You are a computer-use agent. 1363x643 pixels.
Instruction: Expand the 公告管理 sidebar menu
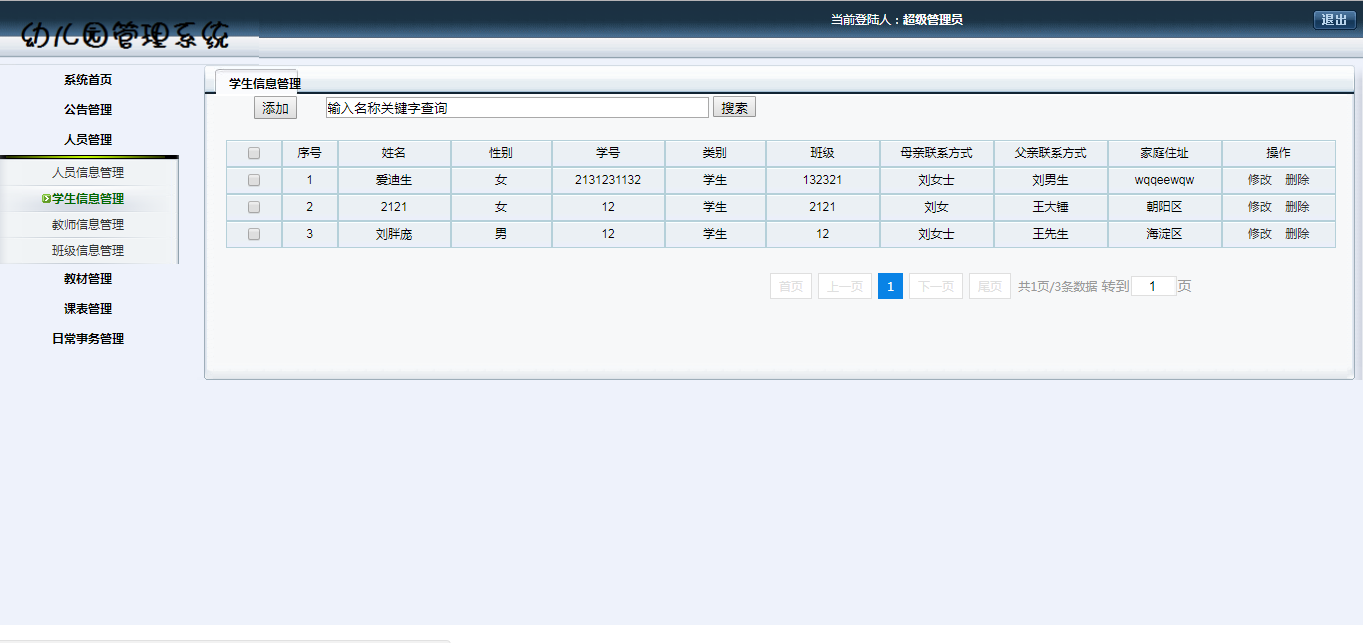pyautogui.click(x=88, y=110)
